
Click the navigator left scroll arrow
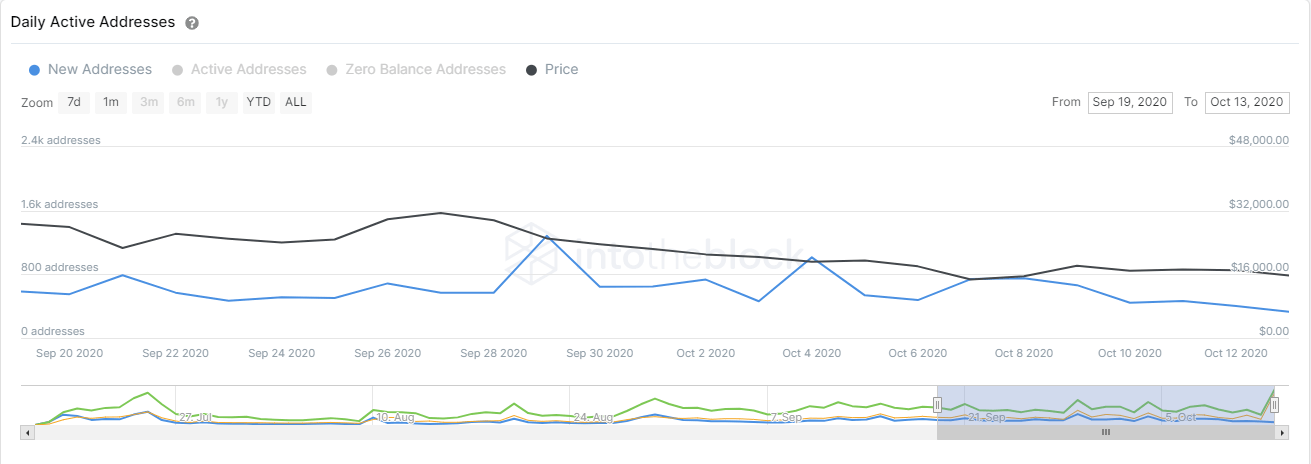[x=26, y=432]
